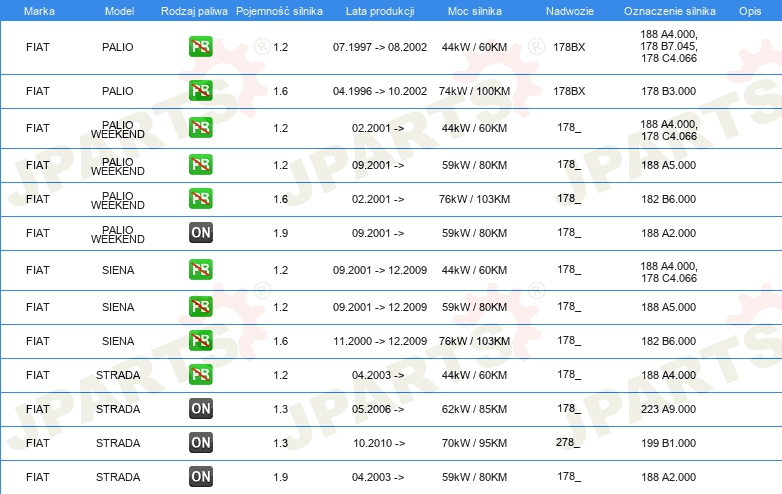The image size is (782, 494).
Task: Click petrol icon in the Siena 1.6 row
Action: [x=200, y=340]
